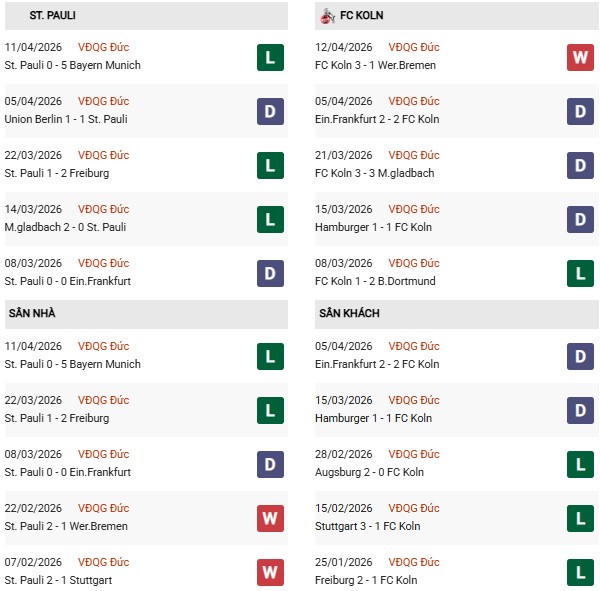
Task: Click the L badge for Augsburg 2-0 FC Koln
Action: click(581, 464)
